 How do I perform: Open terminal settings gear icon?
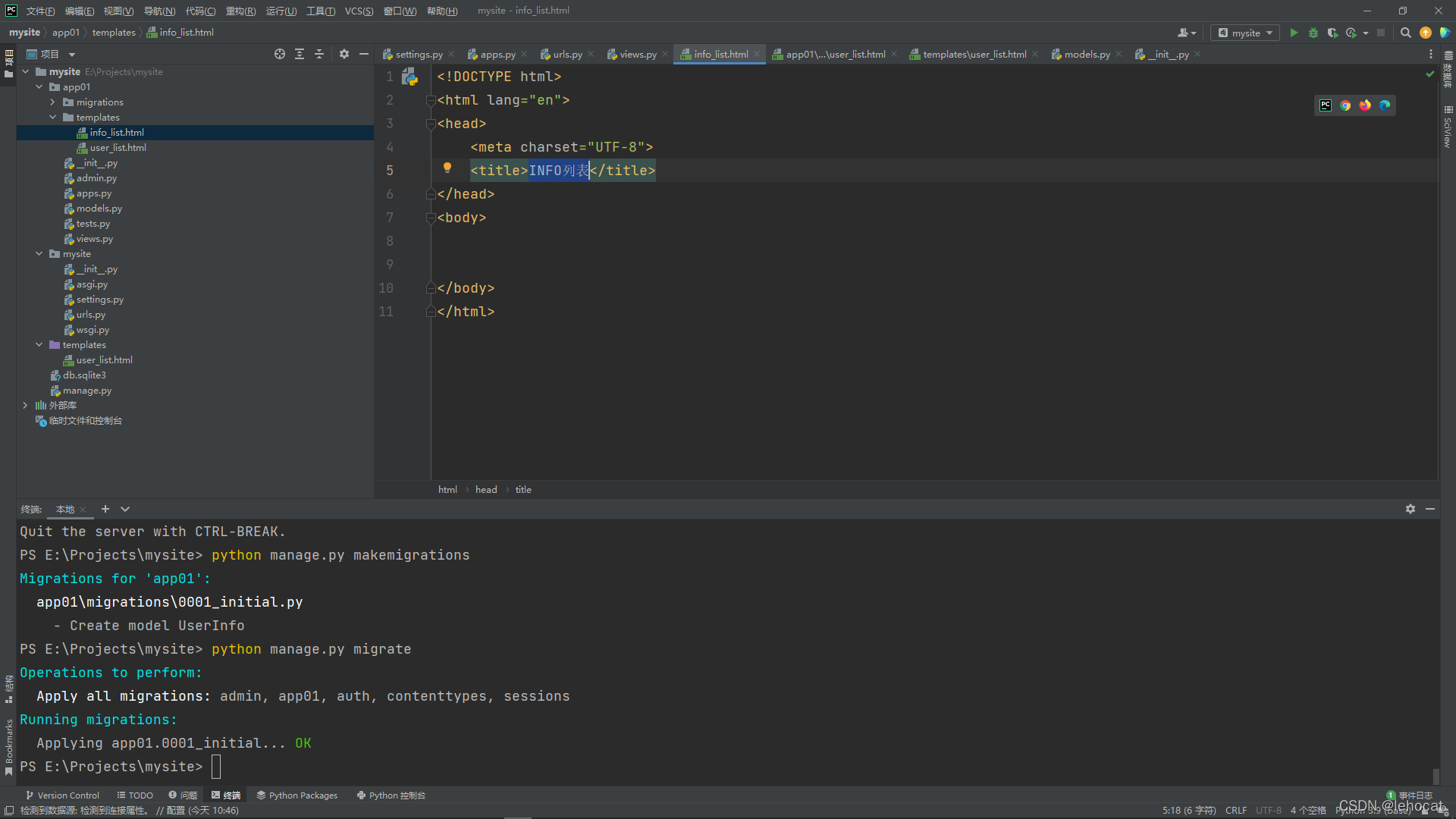(x=1410, y=509)
